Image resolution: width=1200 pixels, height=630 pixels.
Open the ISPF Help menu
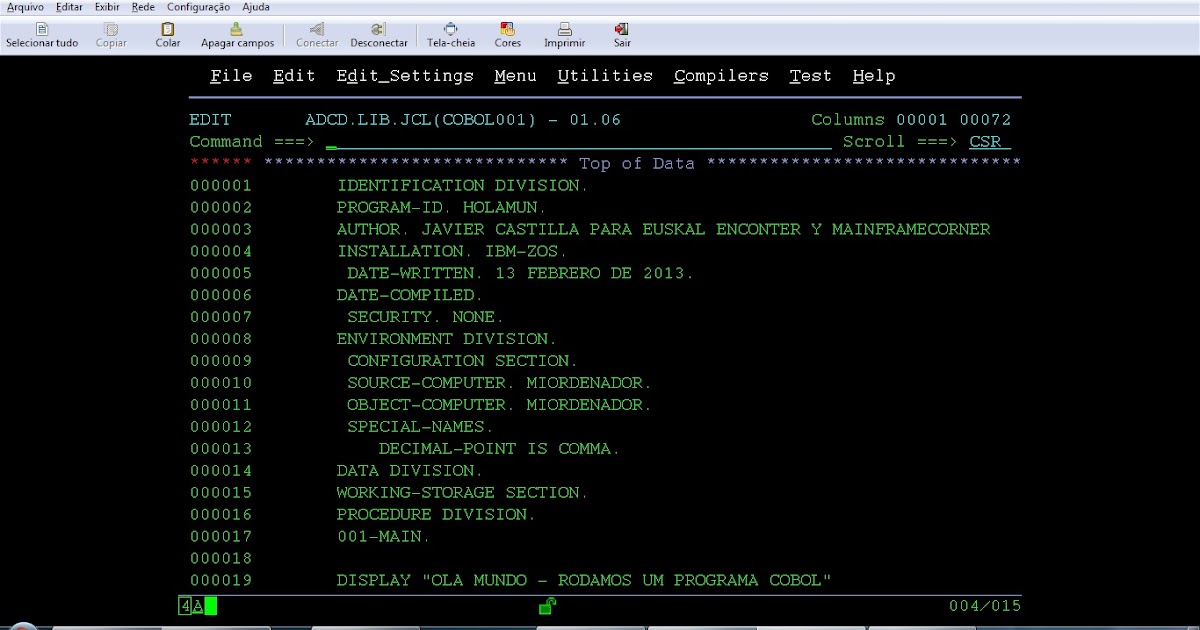pos(874,75)
